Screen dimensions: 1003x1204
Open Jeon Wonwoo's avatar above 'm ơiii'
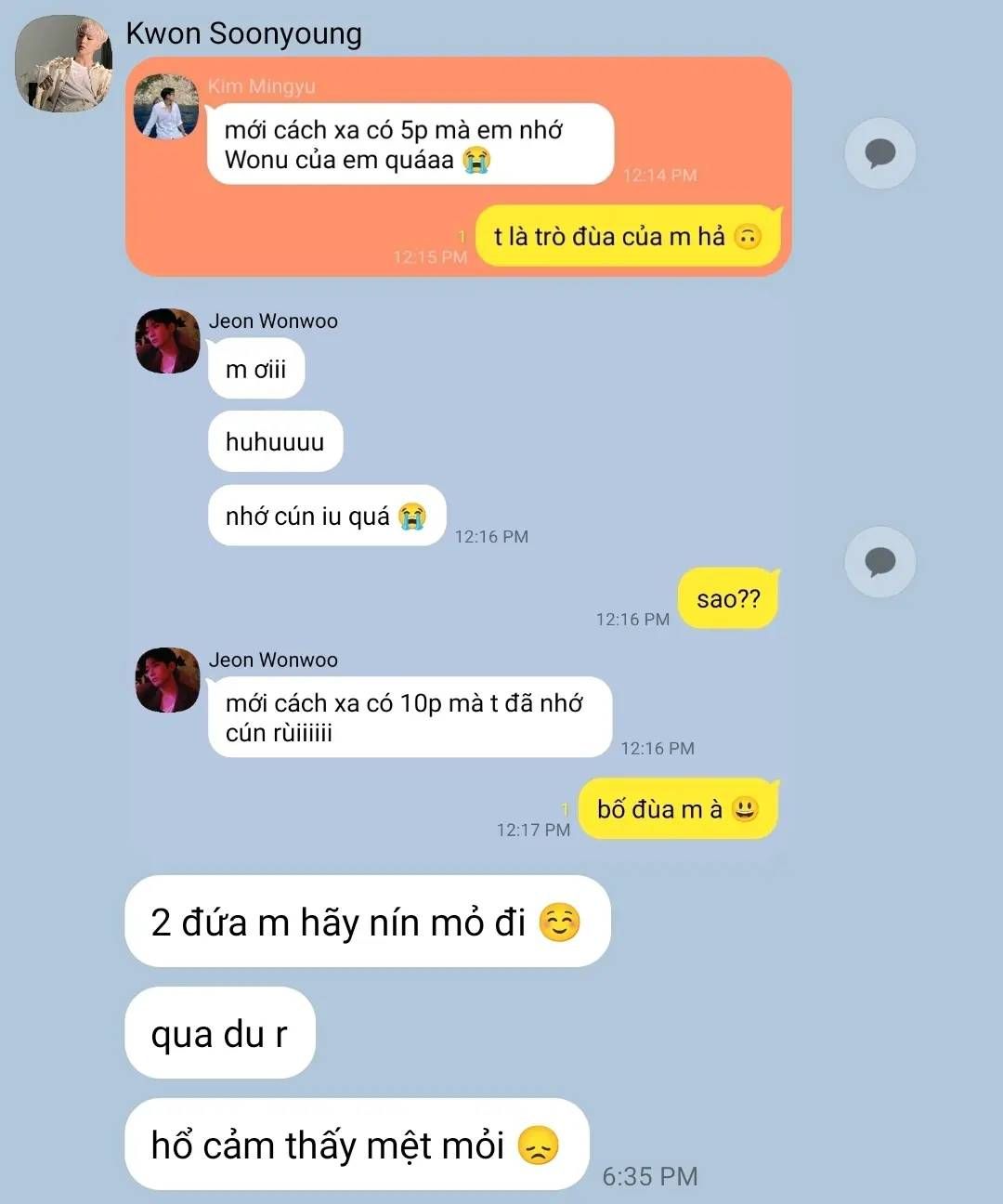(167, 341)
